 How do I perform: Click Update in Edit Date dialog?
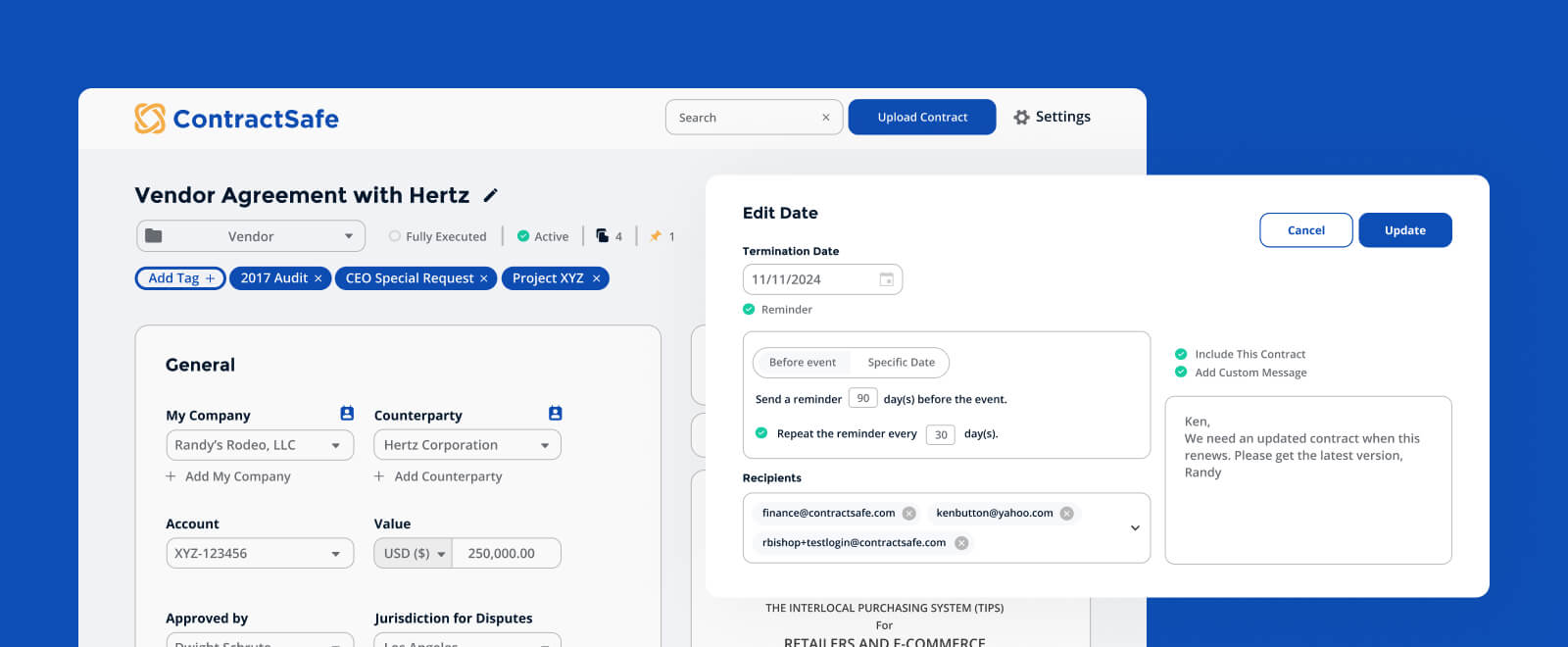click(1405, 230)
